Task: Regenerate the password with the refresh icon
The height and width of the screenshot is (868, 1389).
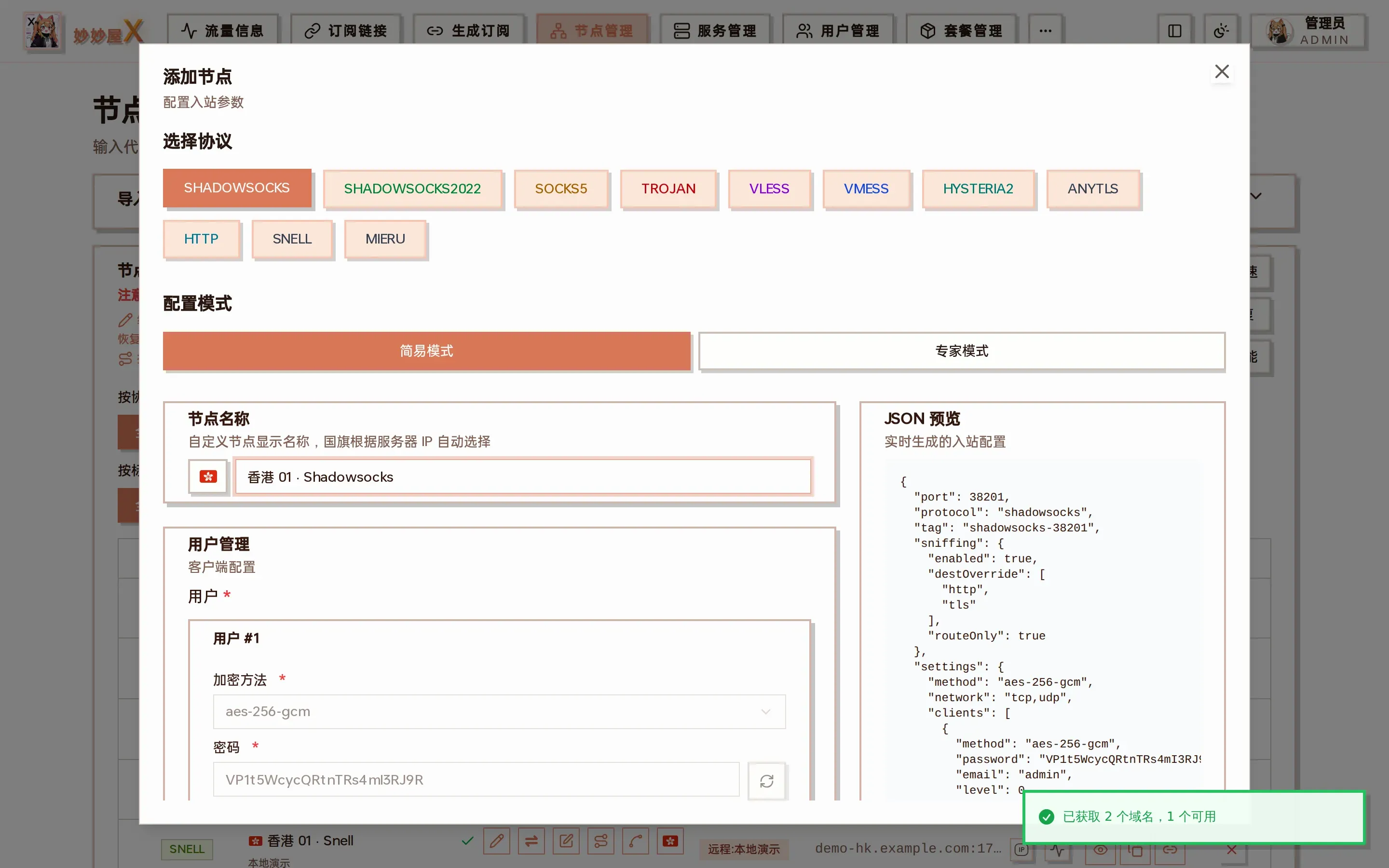Action: click(766, 780)
